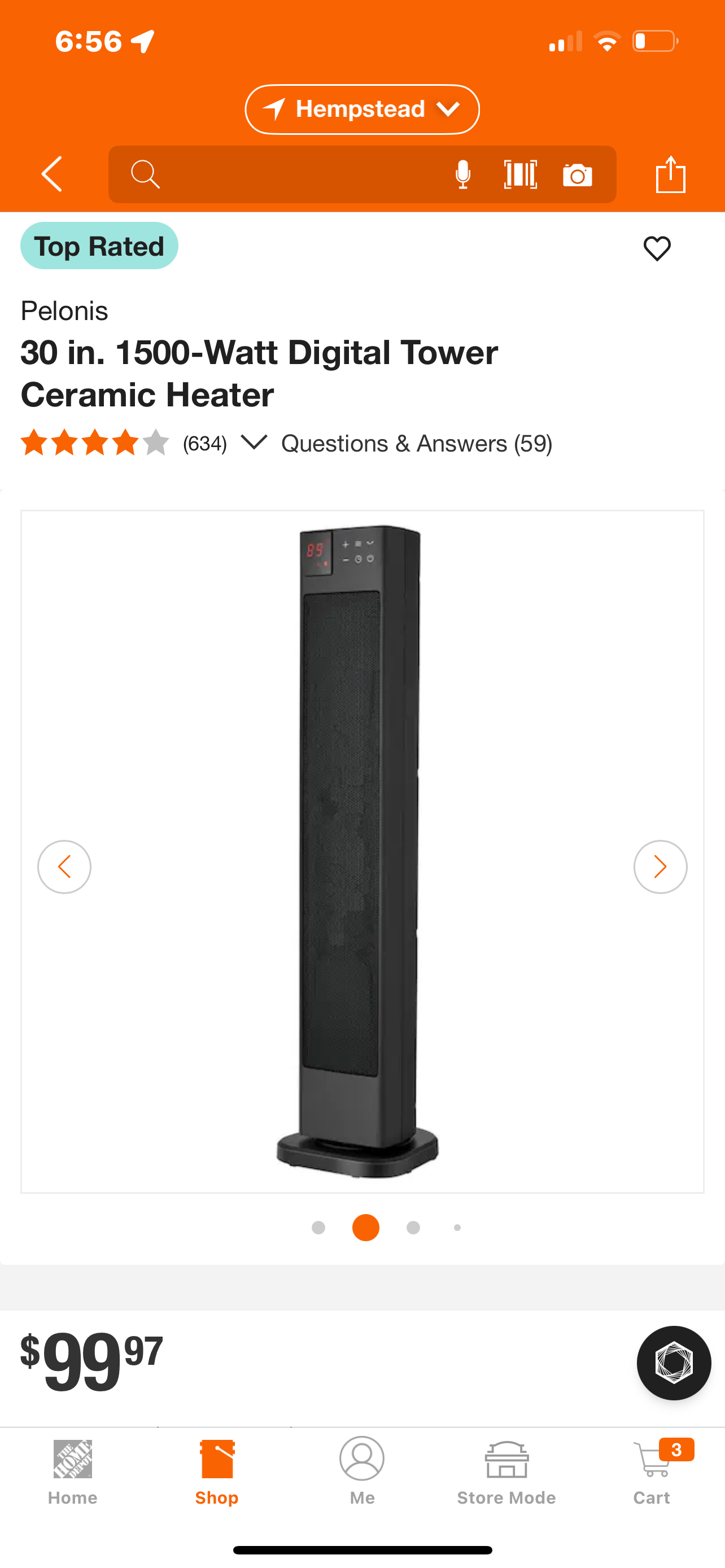Tap the share icon
The image size is (725, 1568).
click(x=671, y=174)
